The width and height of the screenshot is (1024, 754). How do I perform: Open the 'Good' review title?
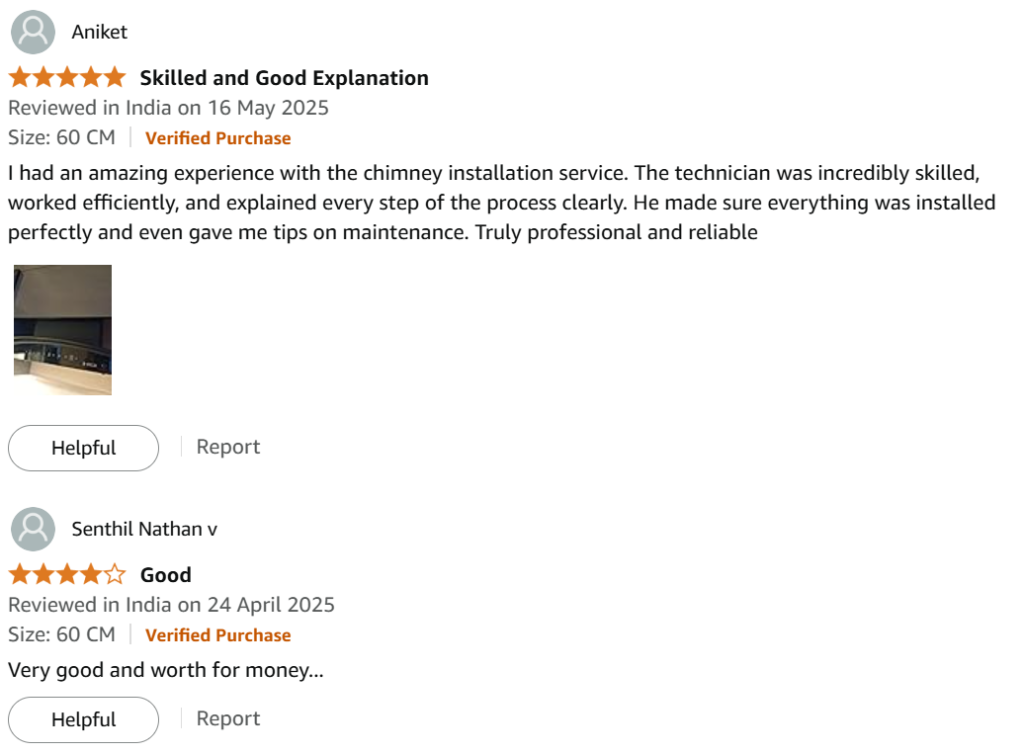coord(166,575)
